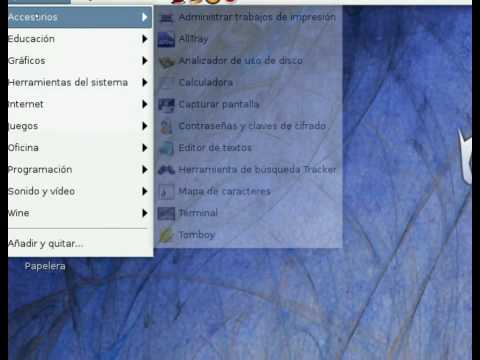The width and height of the screenshot is (480, 360).
Task: Select the Accesorios menu category
Action: pos(80,17)
